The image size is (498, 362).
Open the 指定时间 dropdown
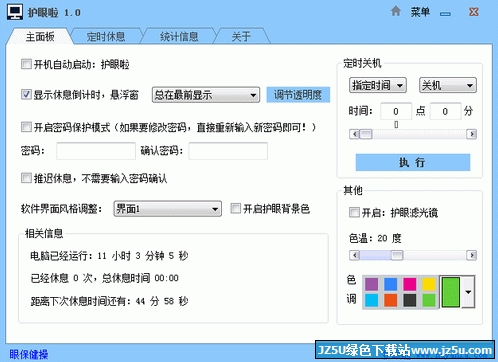(x=378, y=85)
